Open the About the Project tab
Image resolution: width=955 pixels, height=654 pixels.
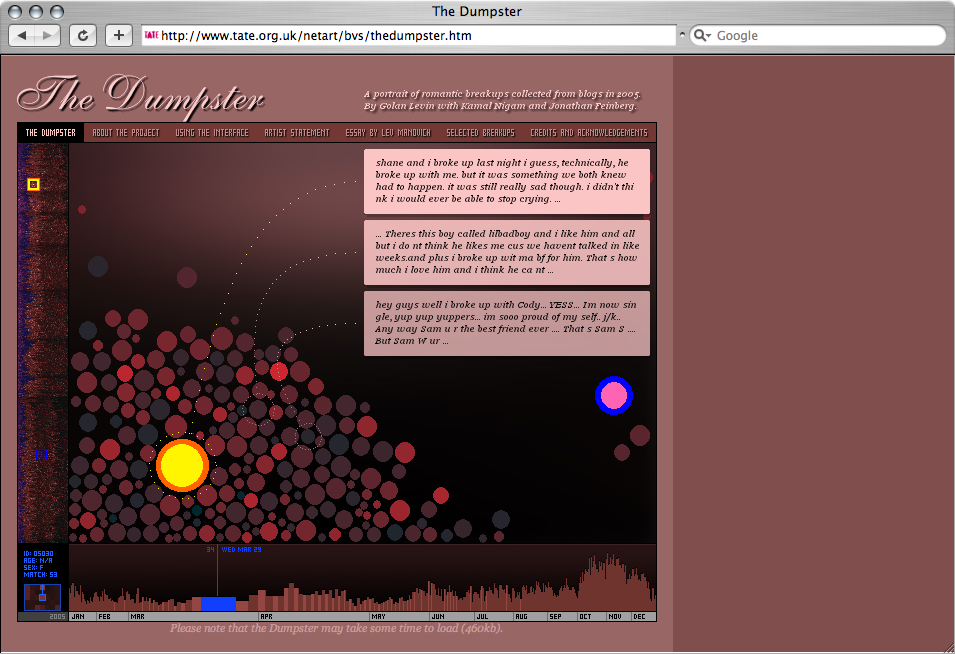126,133
